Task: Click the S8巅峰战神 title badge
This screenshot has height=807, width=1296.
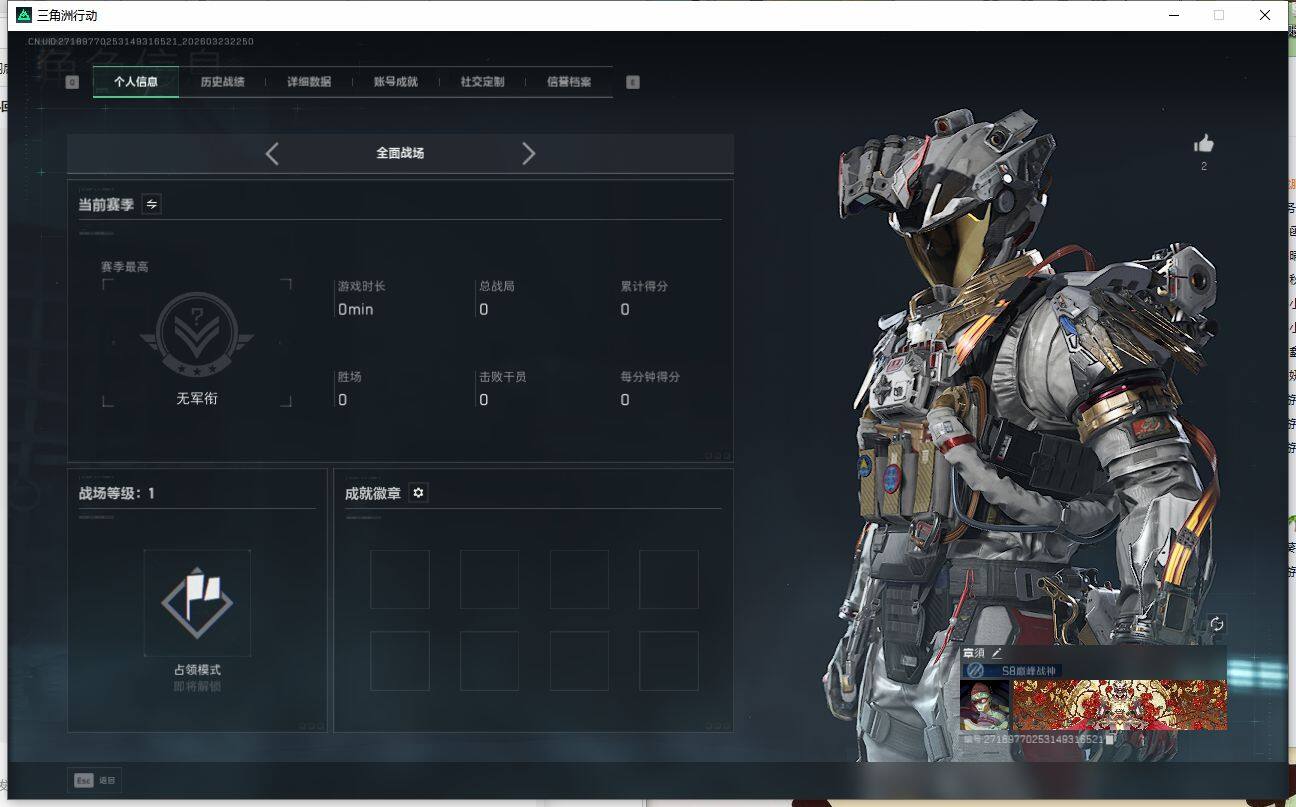Action: pos(1012,670)
